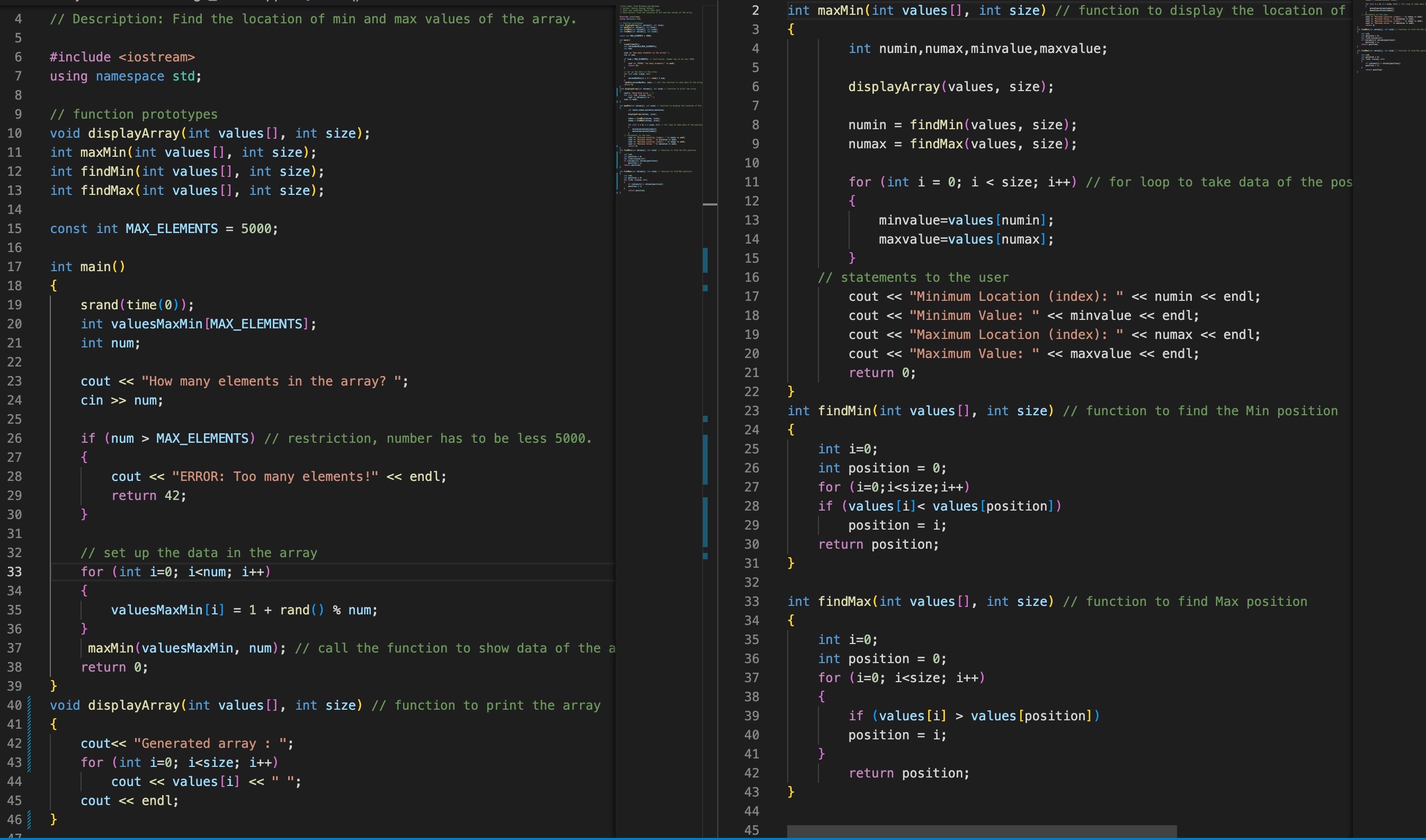Click line number 2 in the right editor

755,10
